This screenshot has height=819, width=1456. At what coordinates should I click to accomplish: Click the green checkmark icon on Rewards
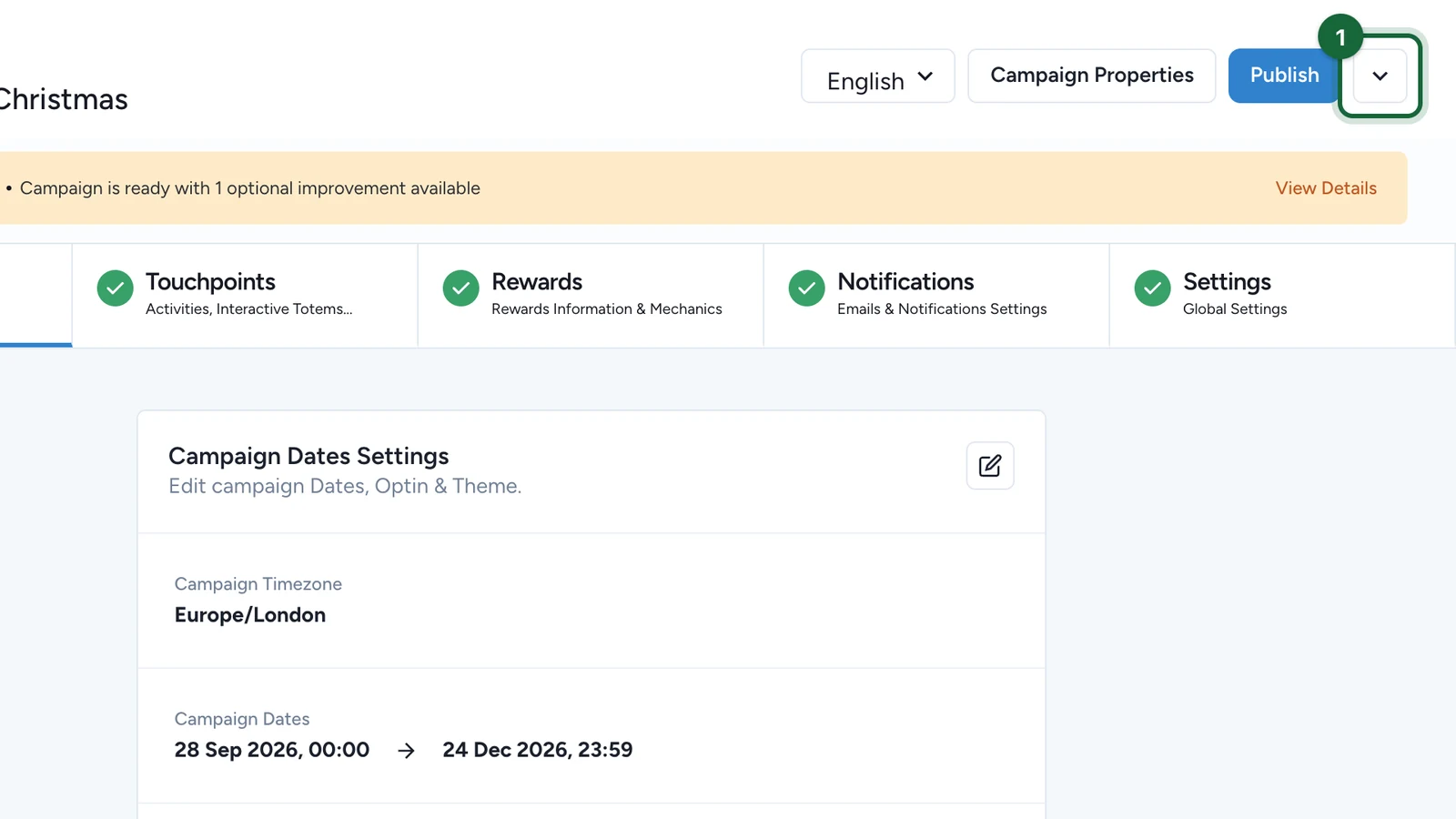pyautogui.click(x=460, y=288)
